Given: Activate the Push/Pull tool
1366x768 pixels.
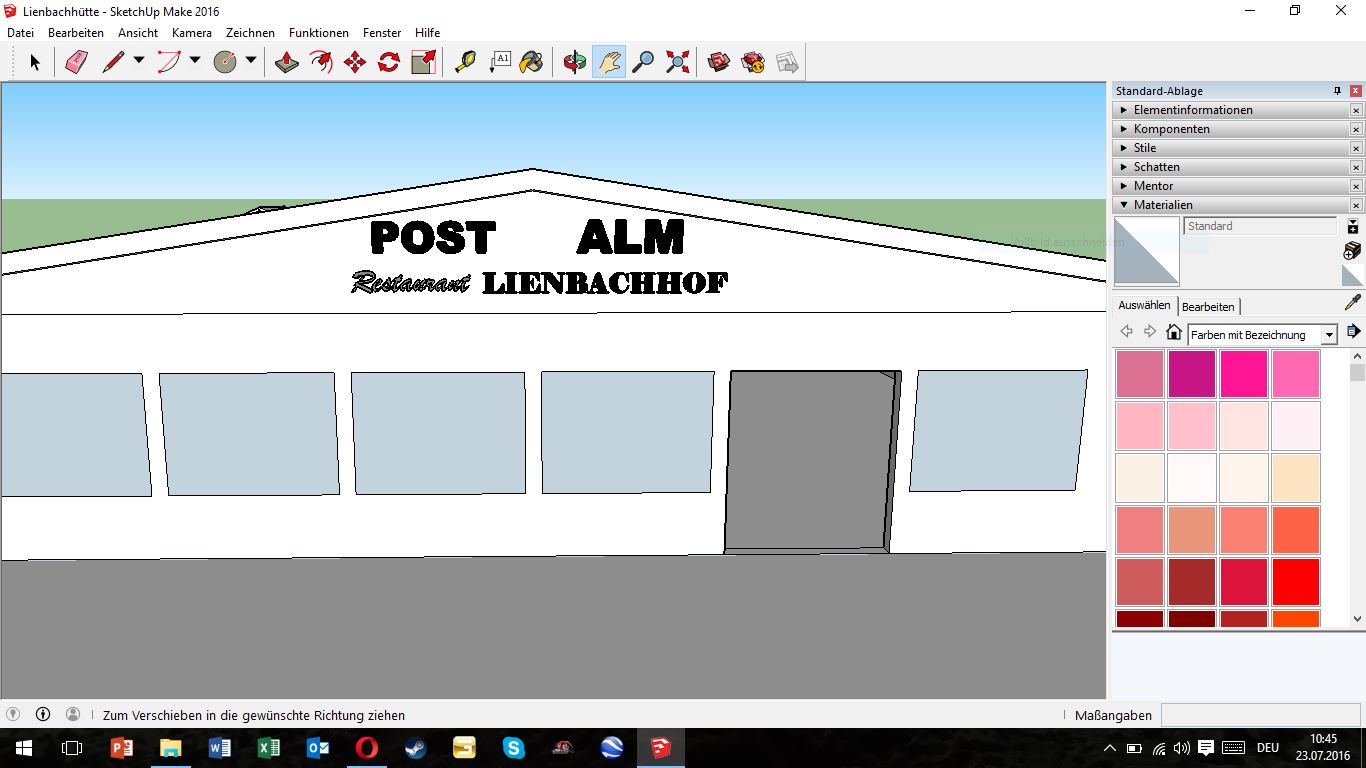Looking at the screenshot, I should [287, 62].
